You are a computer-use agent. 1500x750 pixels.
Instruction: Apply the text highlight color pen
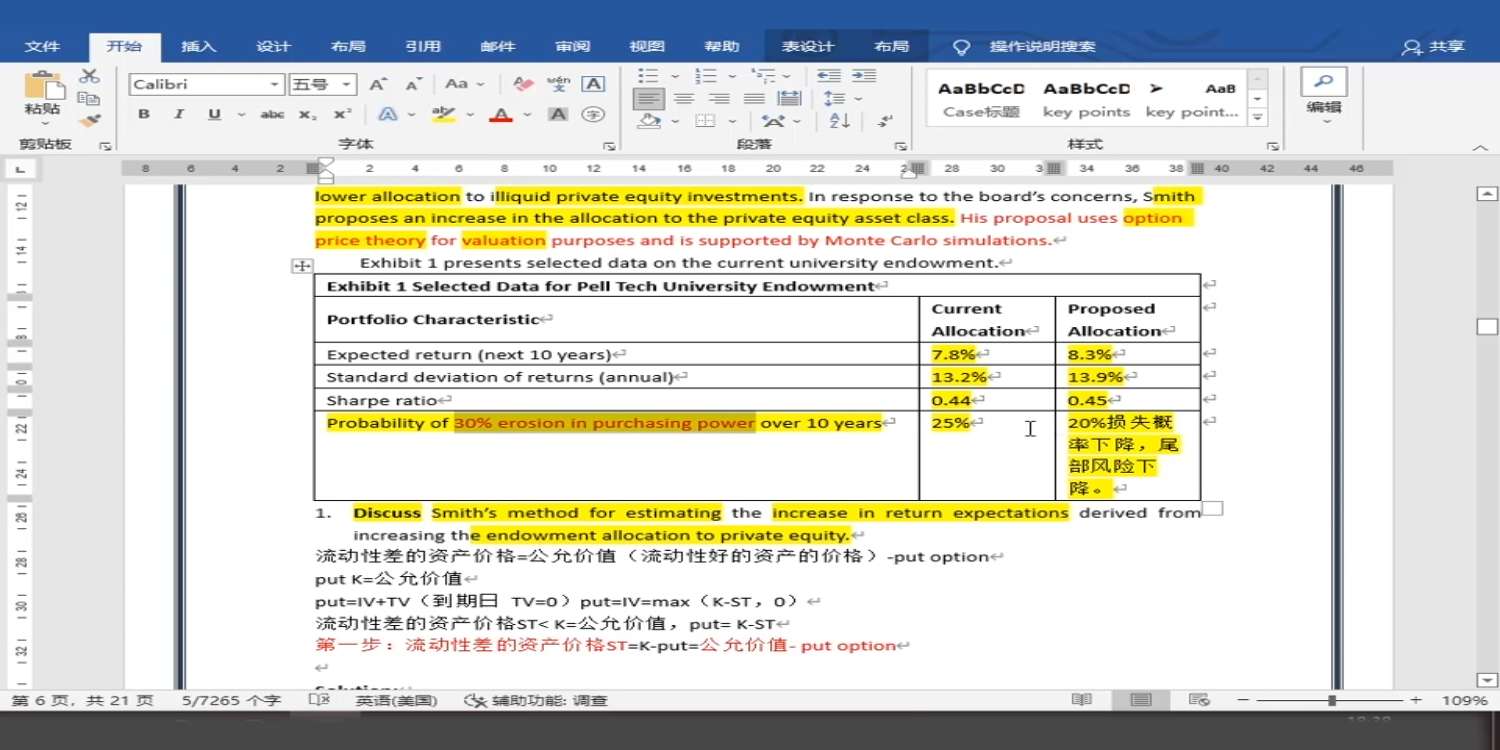click(443, 115)
